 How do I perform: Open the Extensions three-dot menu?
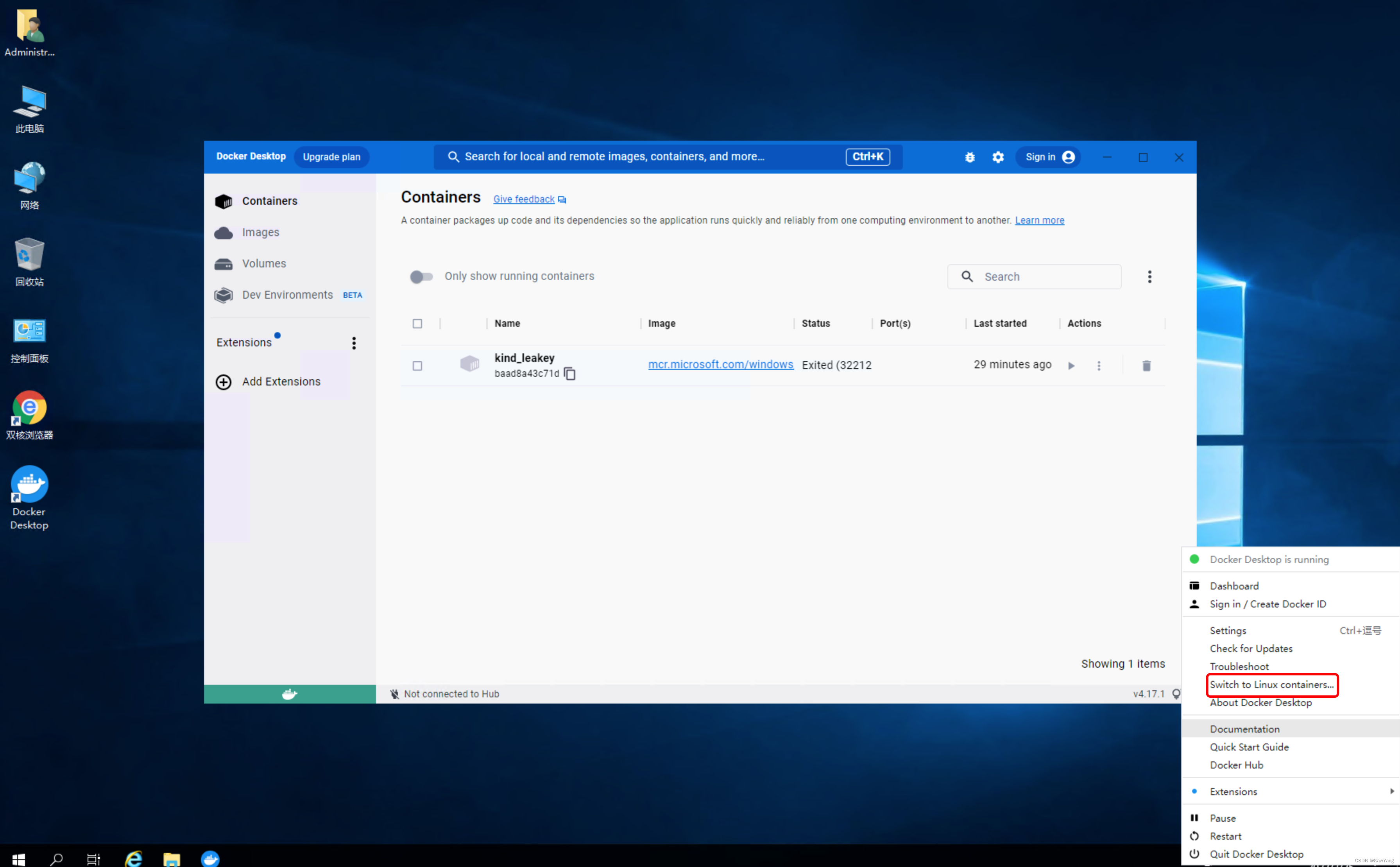354,343
